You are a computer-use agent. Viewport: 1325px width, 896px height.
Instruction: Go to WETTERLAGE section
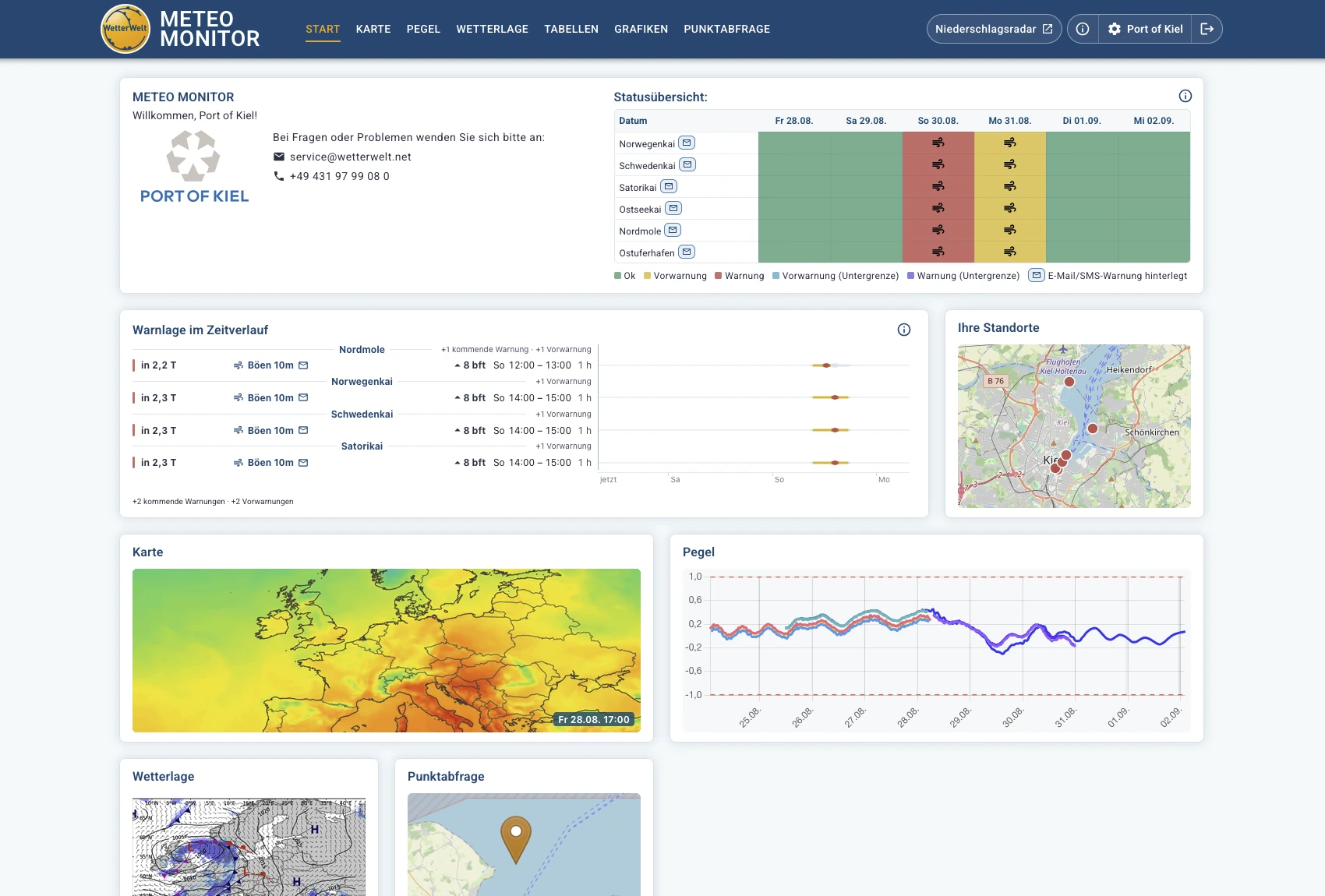pos(492,29)
